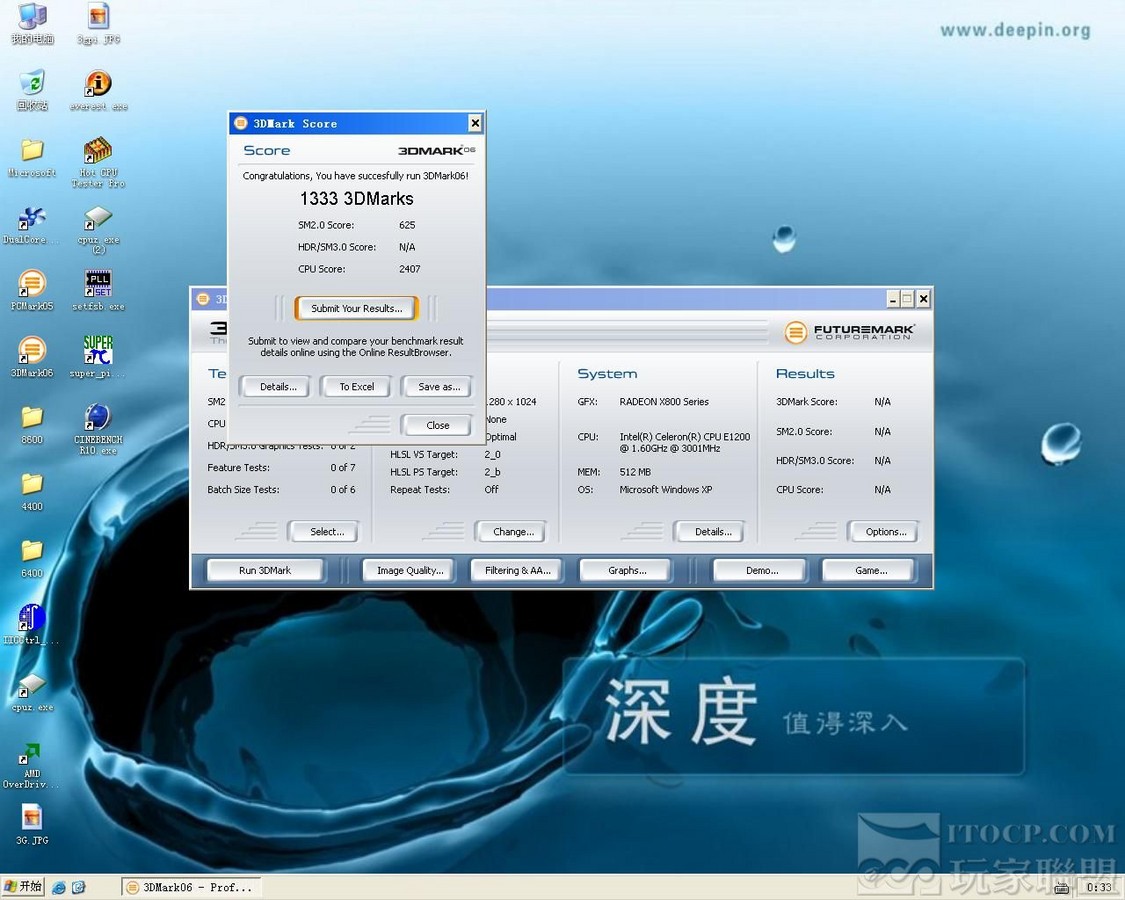
Task: Click the MEM value 512 MB
Action: [635, 472]
